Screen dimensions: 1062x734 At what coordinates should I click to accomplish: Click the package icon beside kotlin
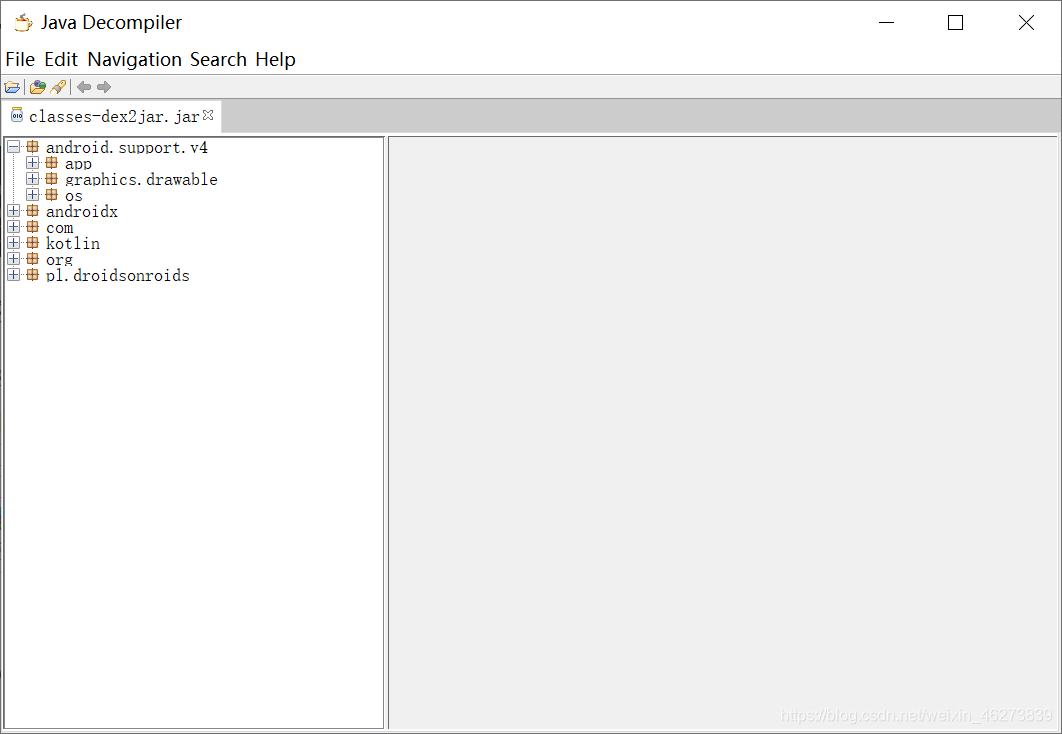[x=33, y=242]
